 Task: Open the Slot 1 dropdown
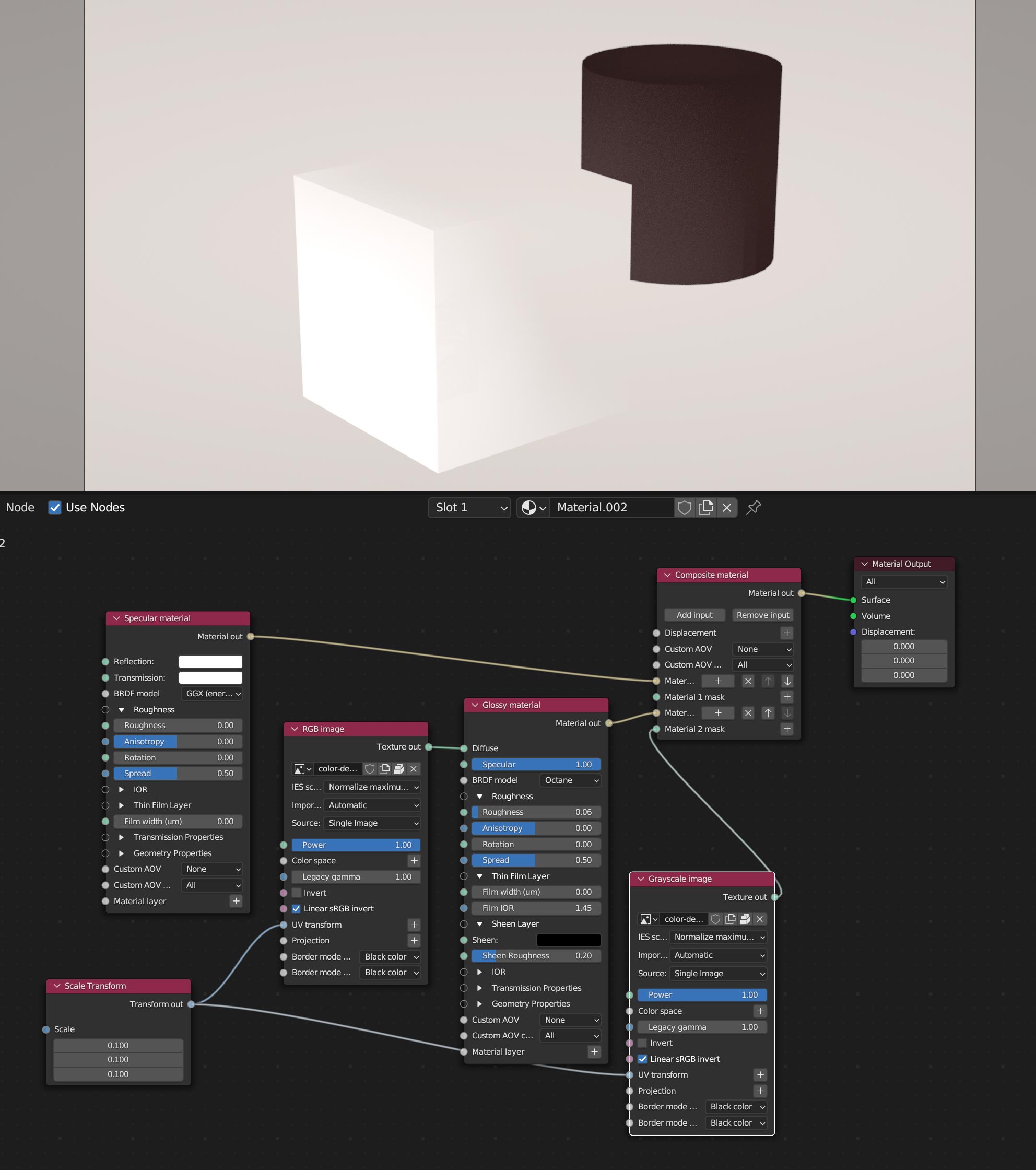pyautogui.click(x=469, y=508)
